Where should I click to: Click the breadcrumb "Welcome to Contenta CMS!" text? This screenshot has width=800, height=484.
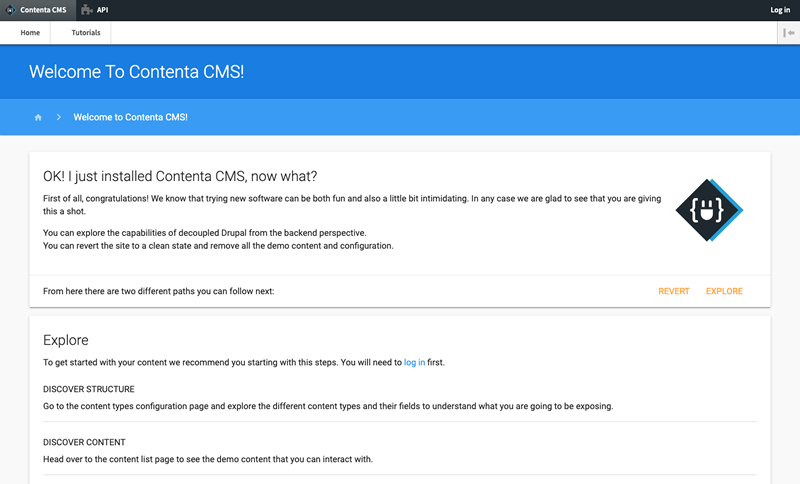click(130, 117)
